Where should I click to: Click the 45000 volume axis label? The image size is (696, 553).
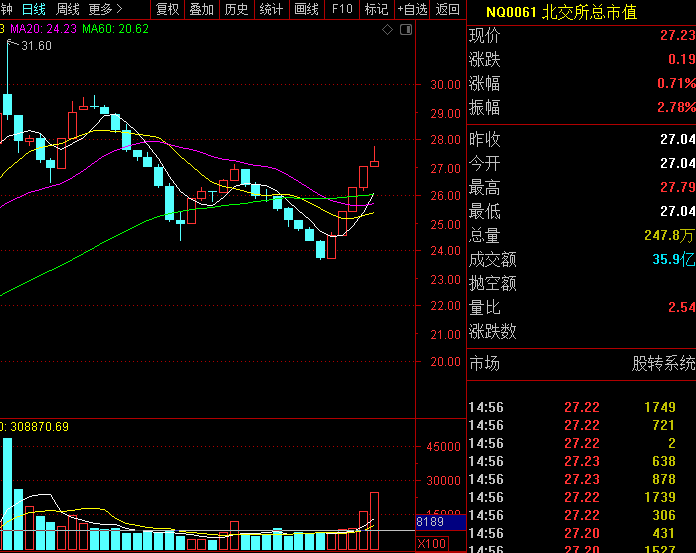click(x=443, y=447)
